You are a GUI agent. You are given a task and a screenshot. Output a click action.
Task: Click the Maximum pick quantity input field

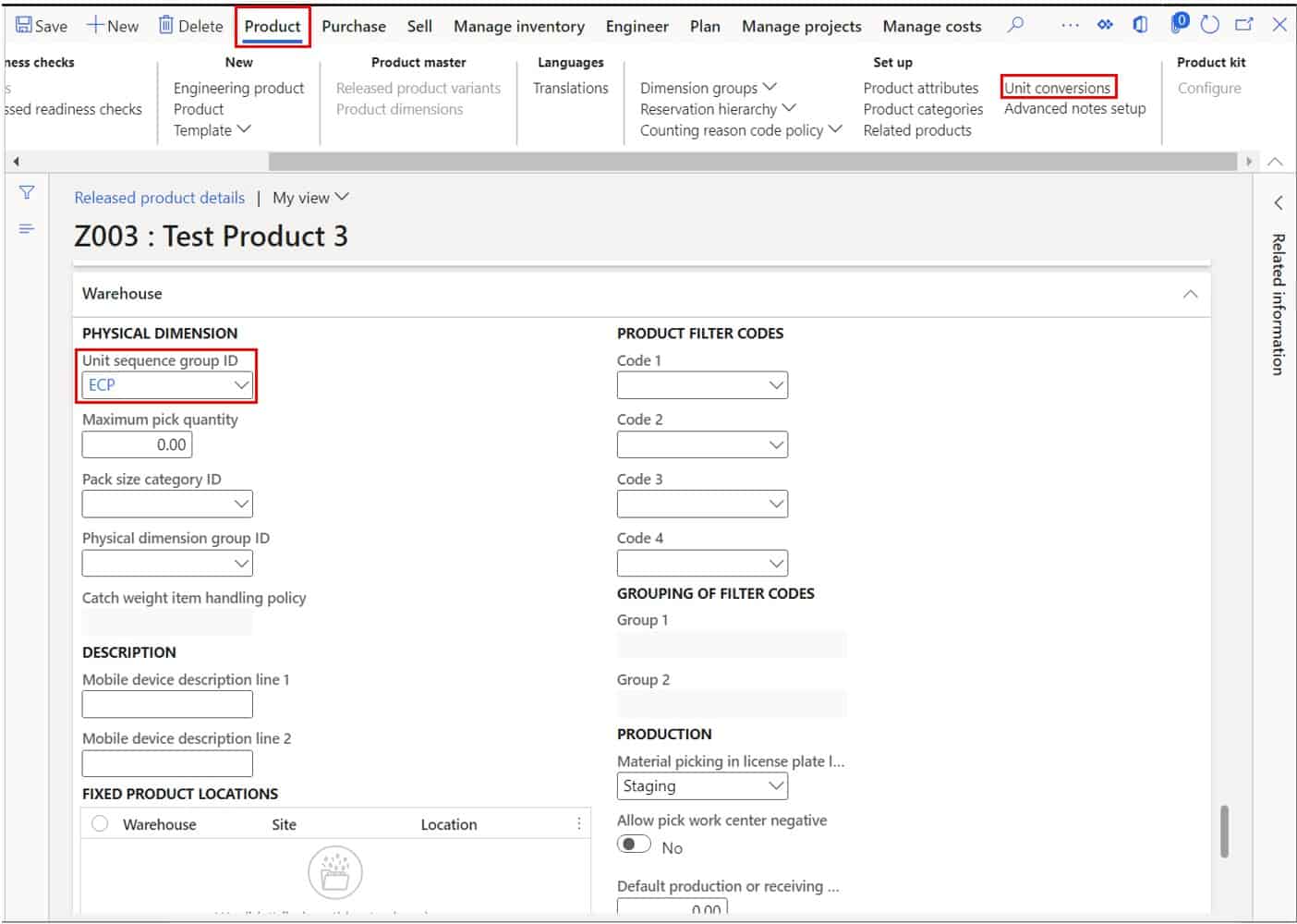(137, 444)
